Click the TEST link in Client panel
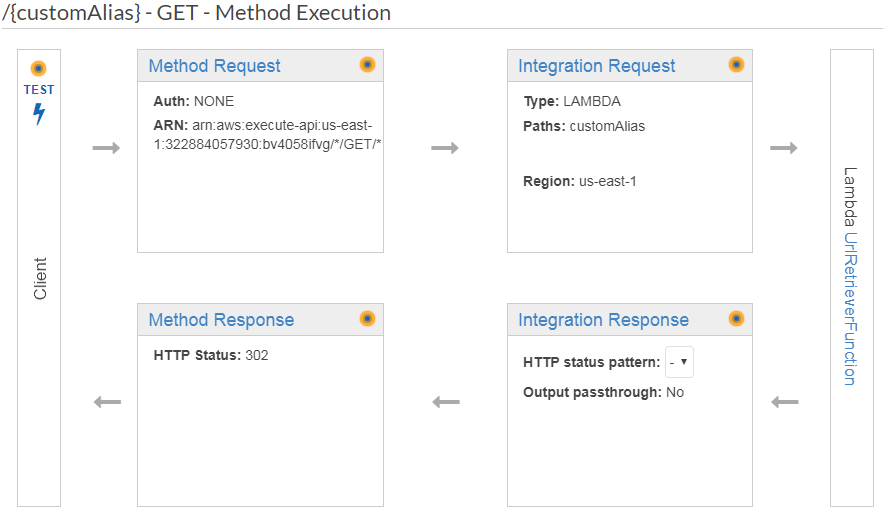 [x=39, y=89]
